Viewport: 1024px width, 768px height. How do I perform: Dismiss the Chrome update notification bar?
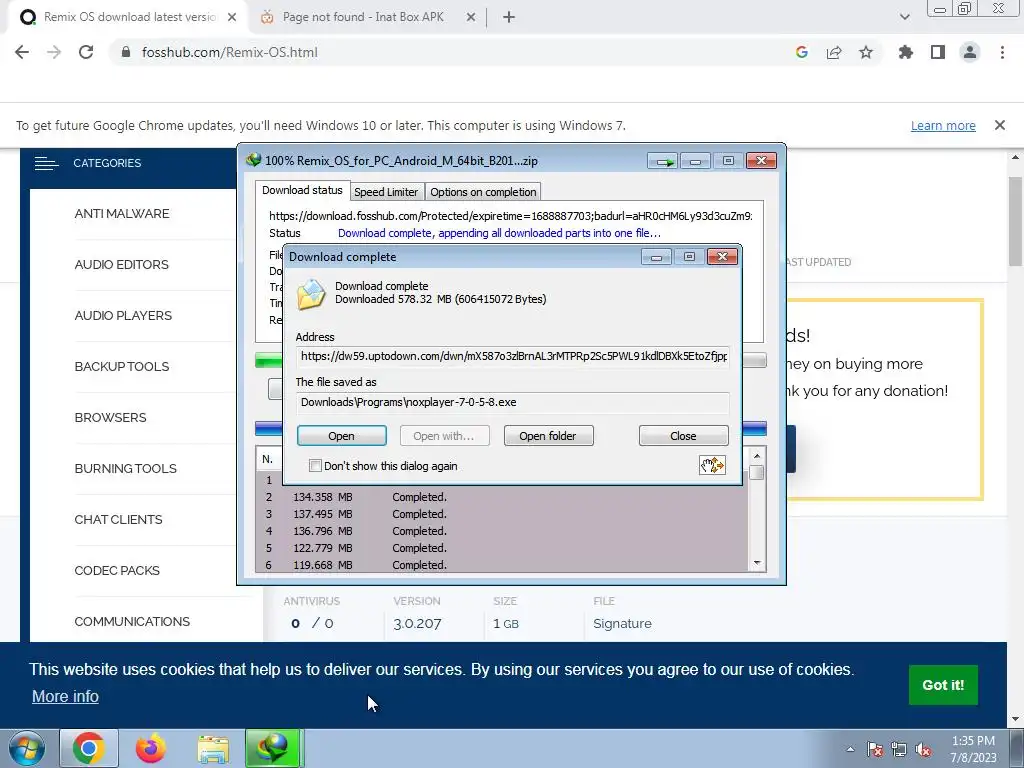(1000, 125)
